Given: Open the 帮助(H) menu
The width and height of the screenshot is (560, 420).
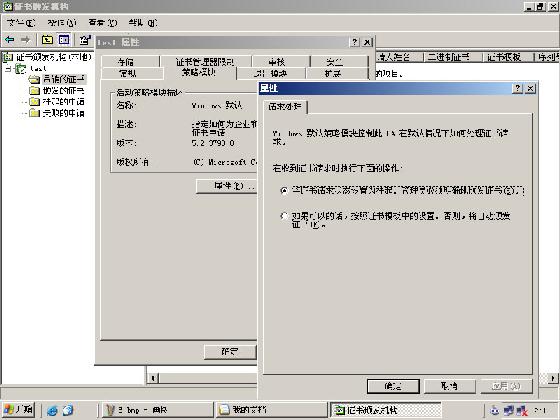Looking at the screenshot, I should tap(143, 23).
